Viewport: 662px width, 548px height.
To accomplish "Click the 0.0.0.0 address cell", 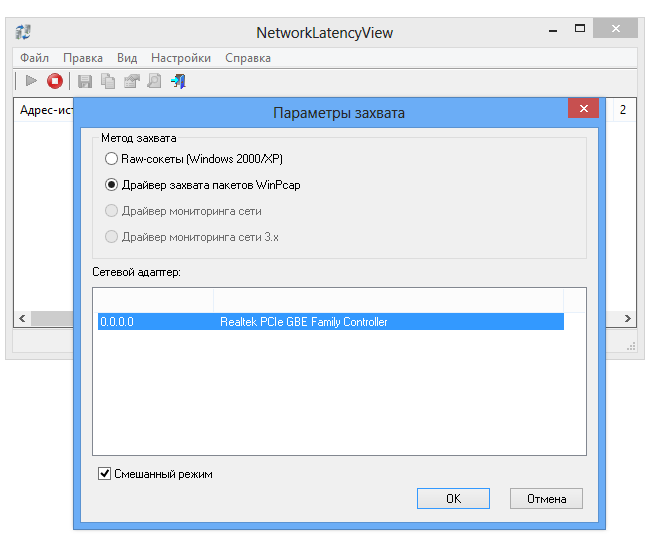I will coord(117,322).
